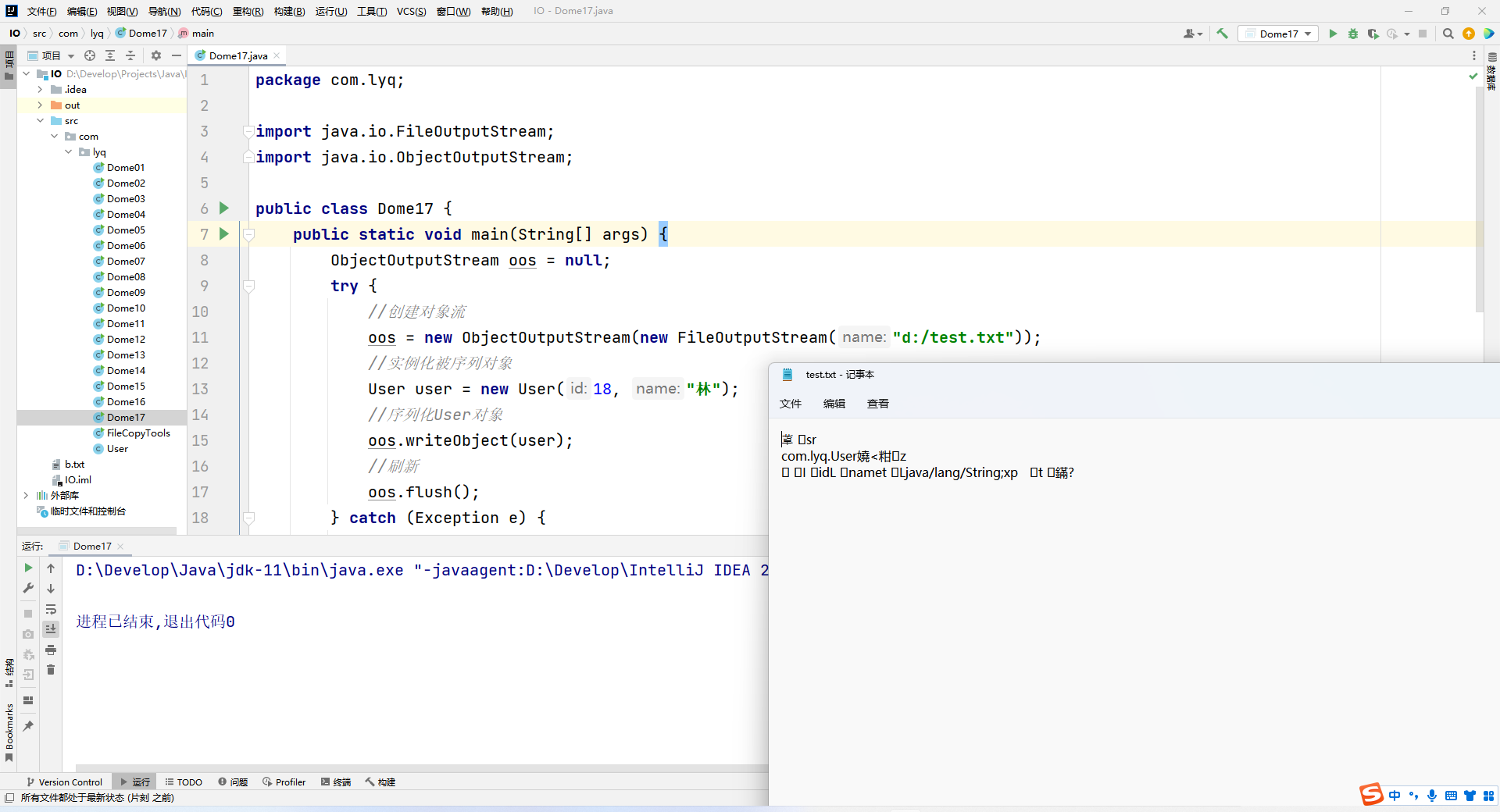Expand the External Libraries (外部库) node

tap(27, 496)
